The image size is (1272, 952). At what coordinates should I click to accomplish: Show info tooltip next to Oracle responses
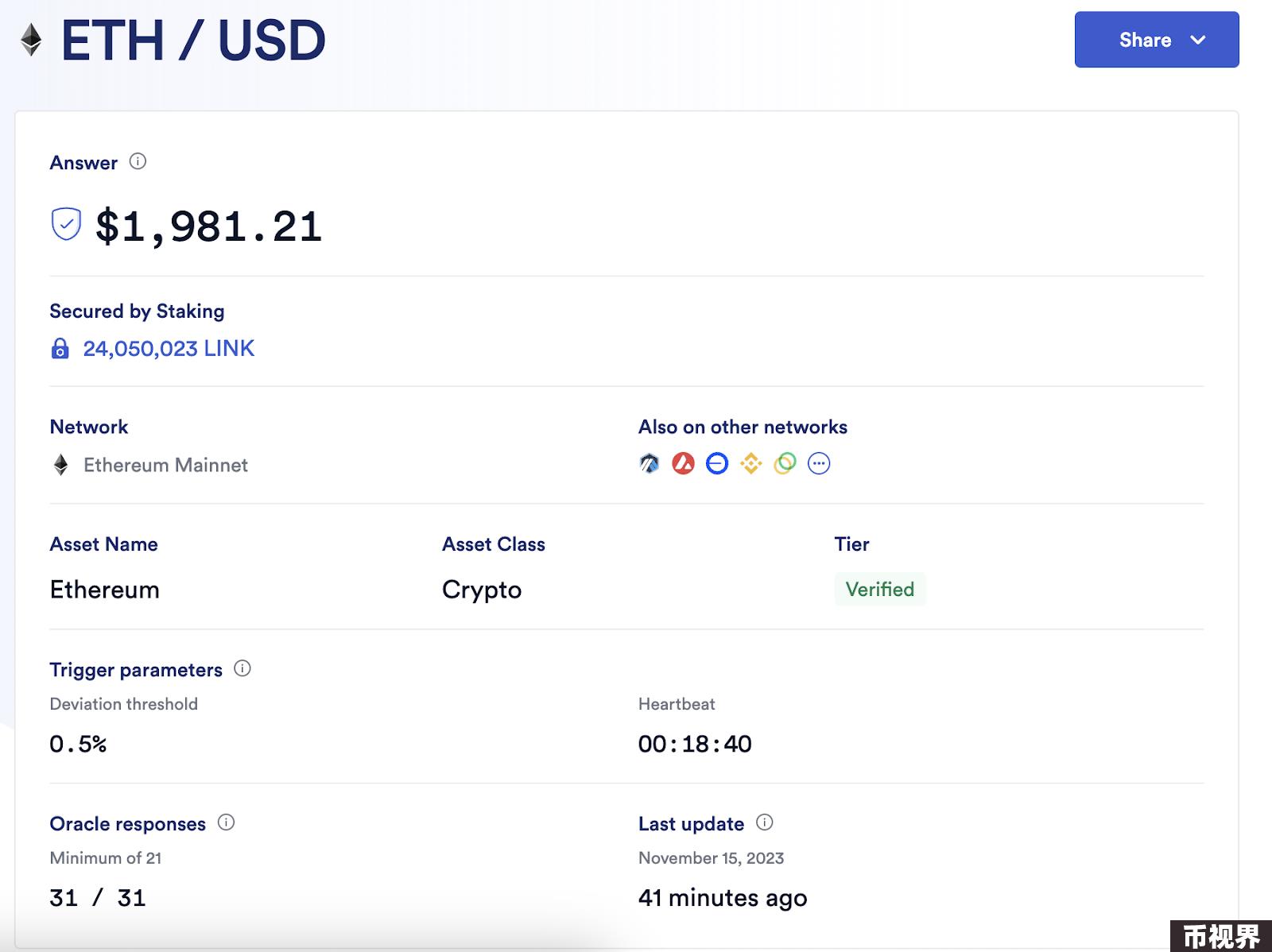point(226,822)
